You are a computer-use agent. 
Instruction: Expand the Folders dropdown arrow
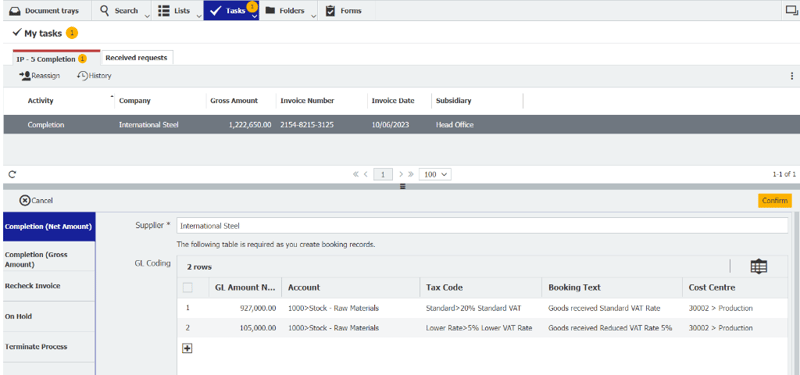(x=313, y=15)
